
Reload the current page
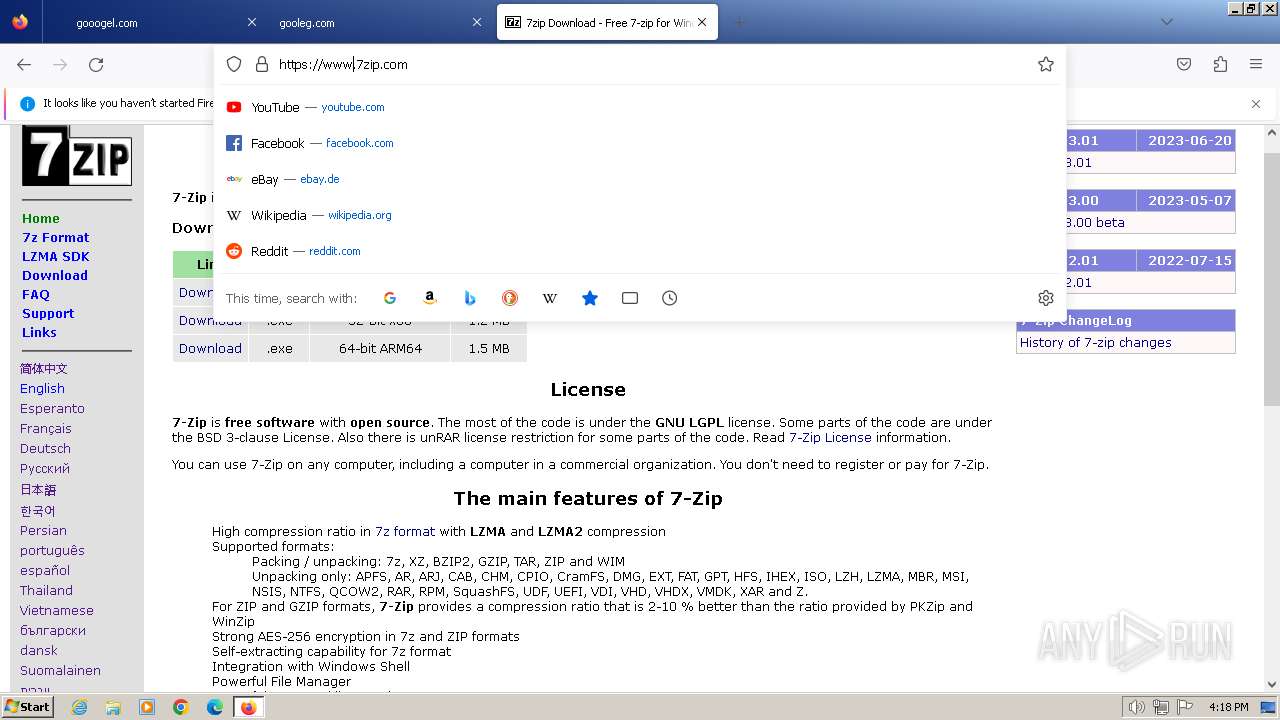[96, 64]
